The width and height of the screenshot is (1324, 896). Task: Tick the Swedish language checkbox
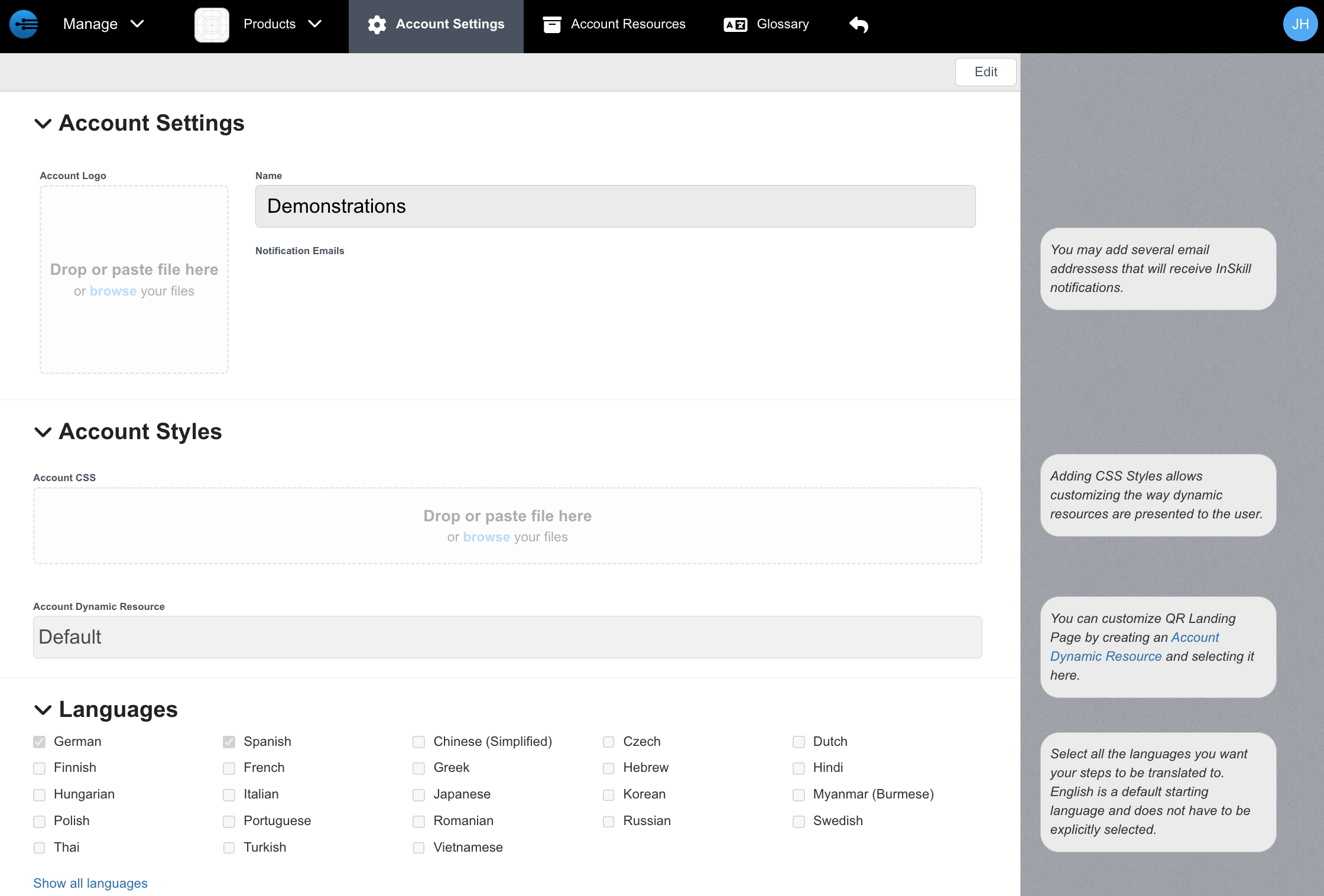[799, 821]
